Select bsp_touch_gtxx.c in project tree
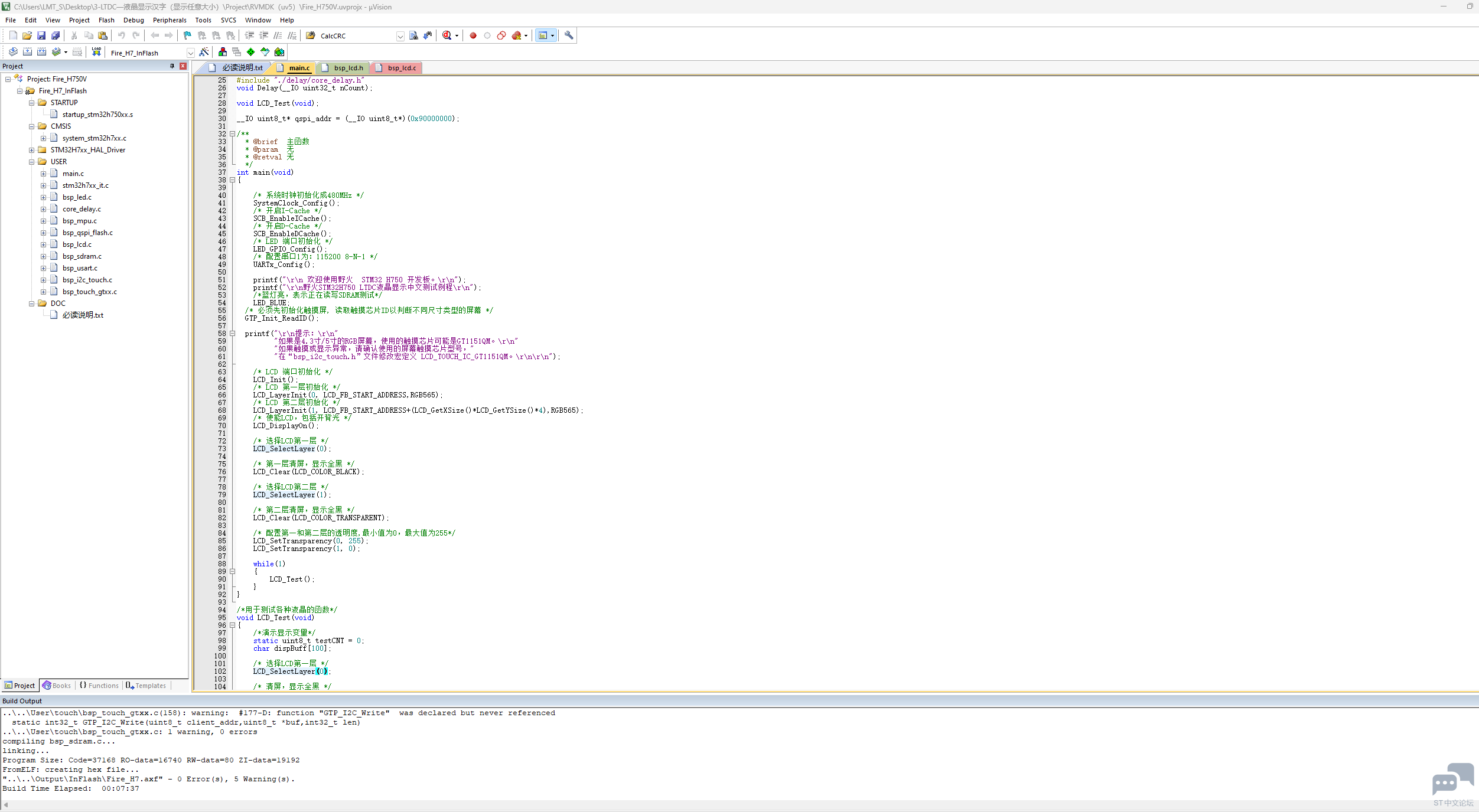This screenshot has height=812, width=1479. [x=90, y=292]
